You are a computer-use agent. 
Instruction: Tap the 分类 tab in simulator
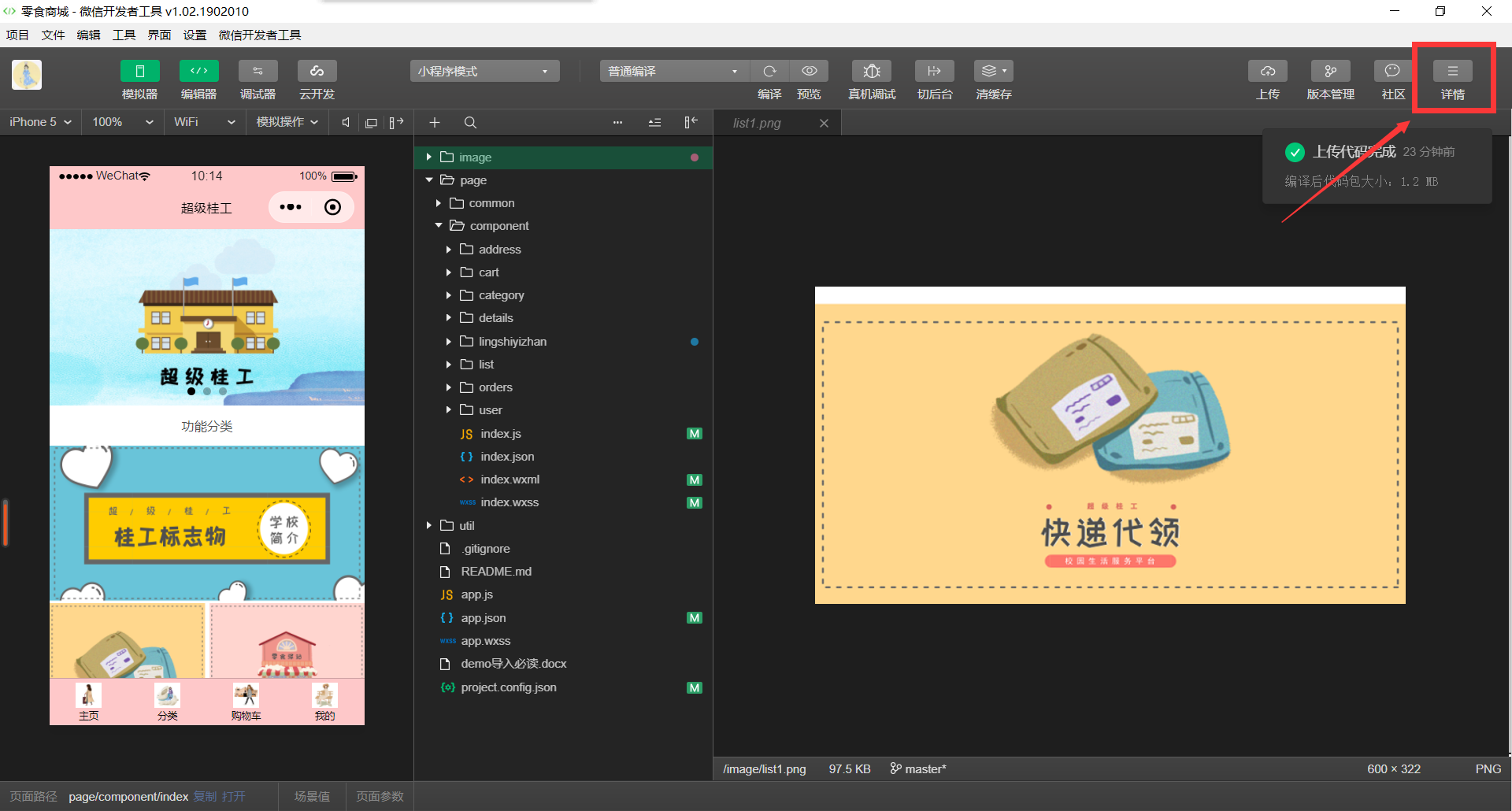(x=168, y=702)
